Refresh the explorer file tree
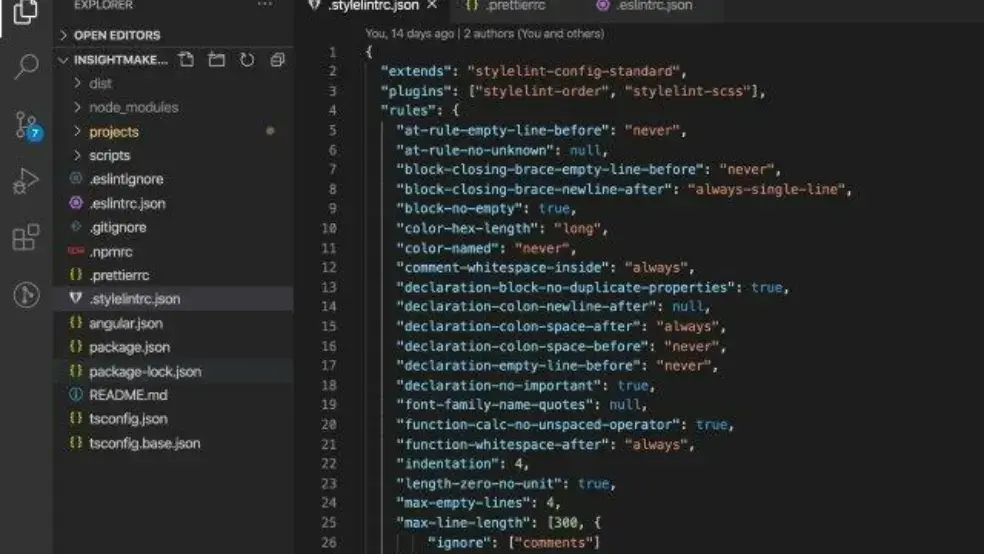The height and width of the screenshot is (554, 984). [246, 60]
